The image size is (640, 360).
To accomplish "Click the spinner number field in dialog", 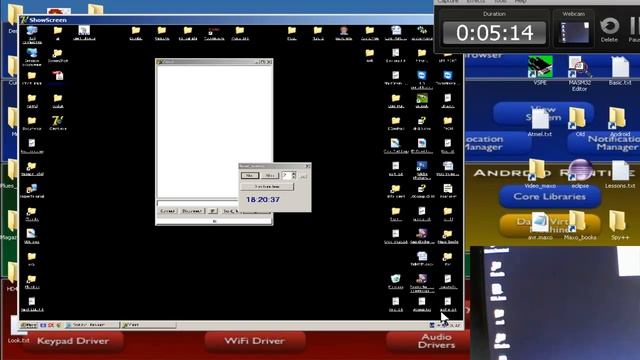I will coord(287,176).
